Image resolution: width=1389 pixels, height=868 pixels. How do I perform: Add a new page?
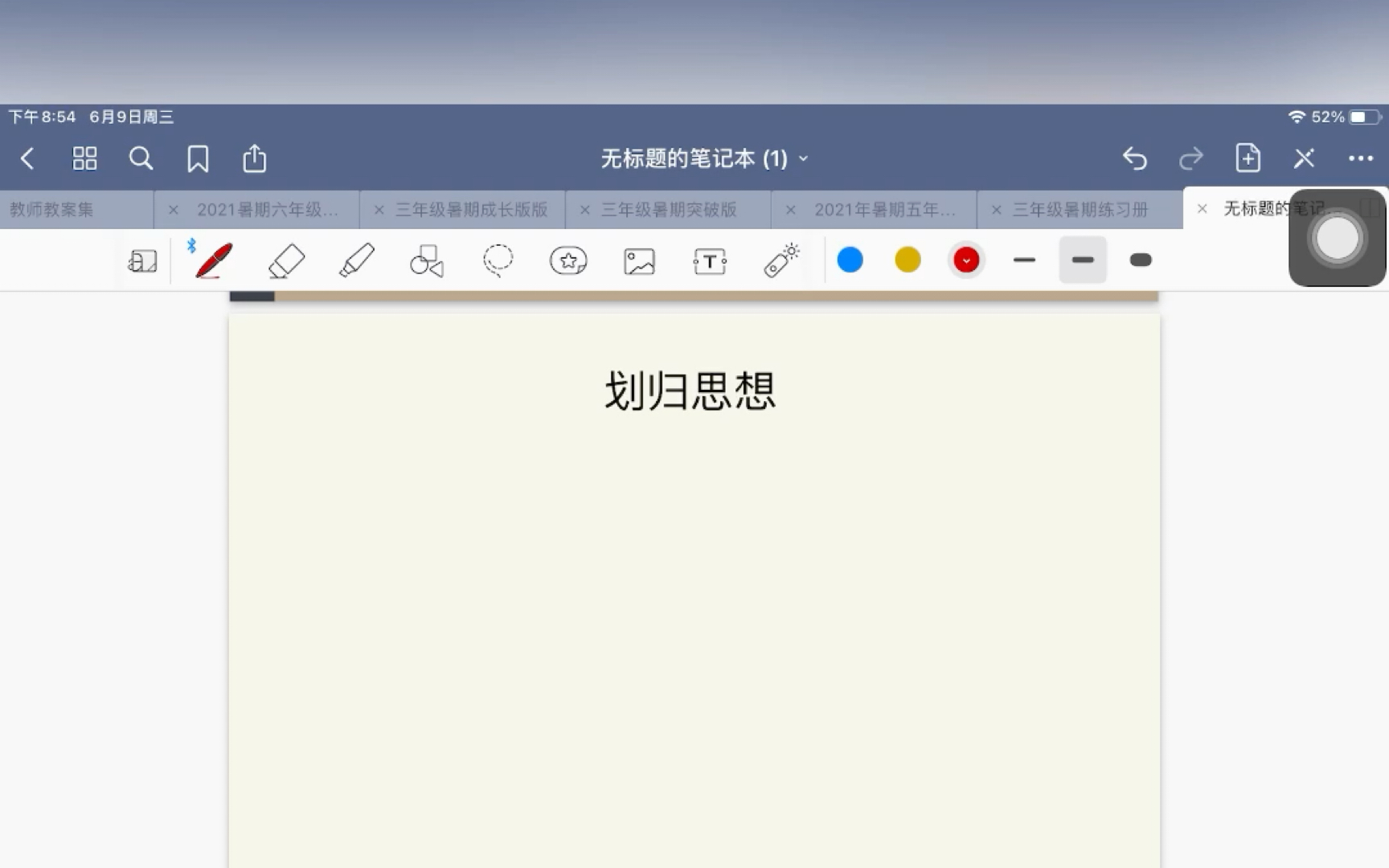pyautogui.click(x=1248, y=158)
